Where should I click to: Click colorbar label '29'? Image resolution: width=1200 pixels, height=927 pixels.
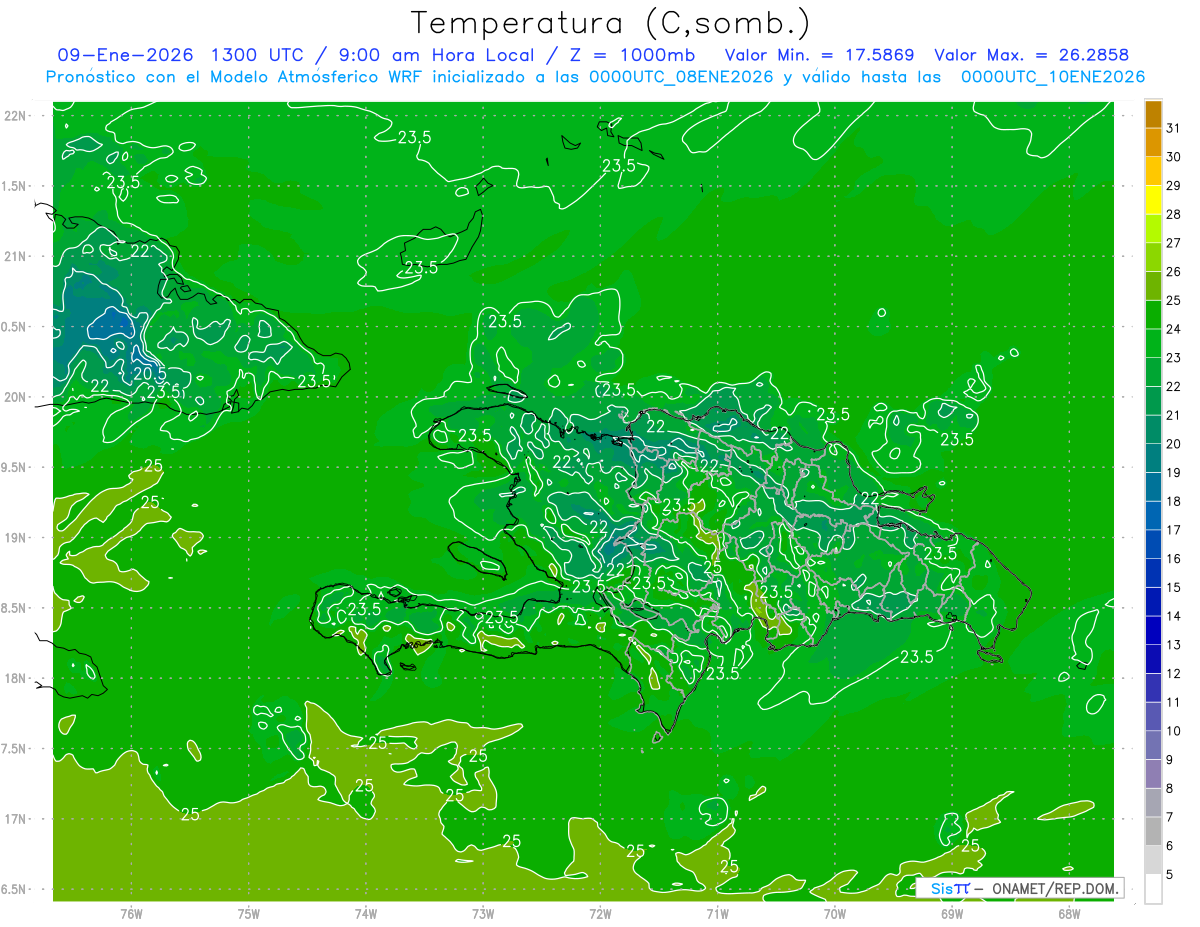1174,185
